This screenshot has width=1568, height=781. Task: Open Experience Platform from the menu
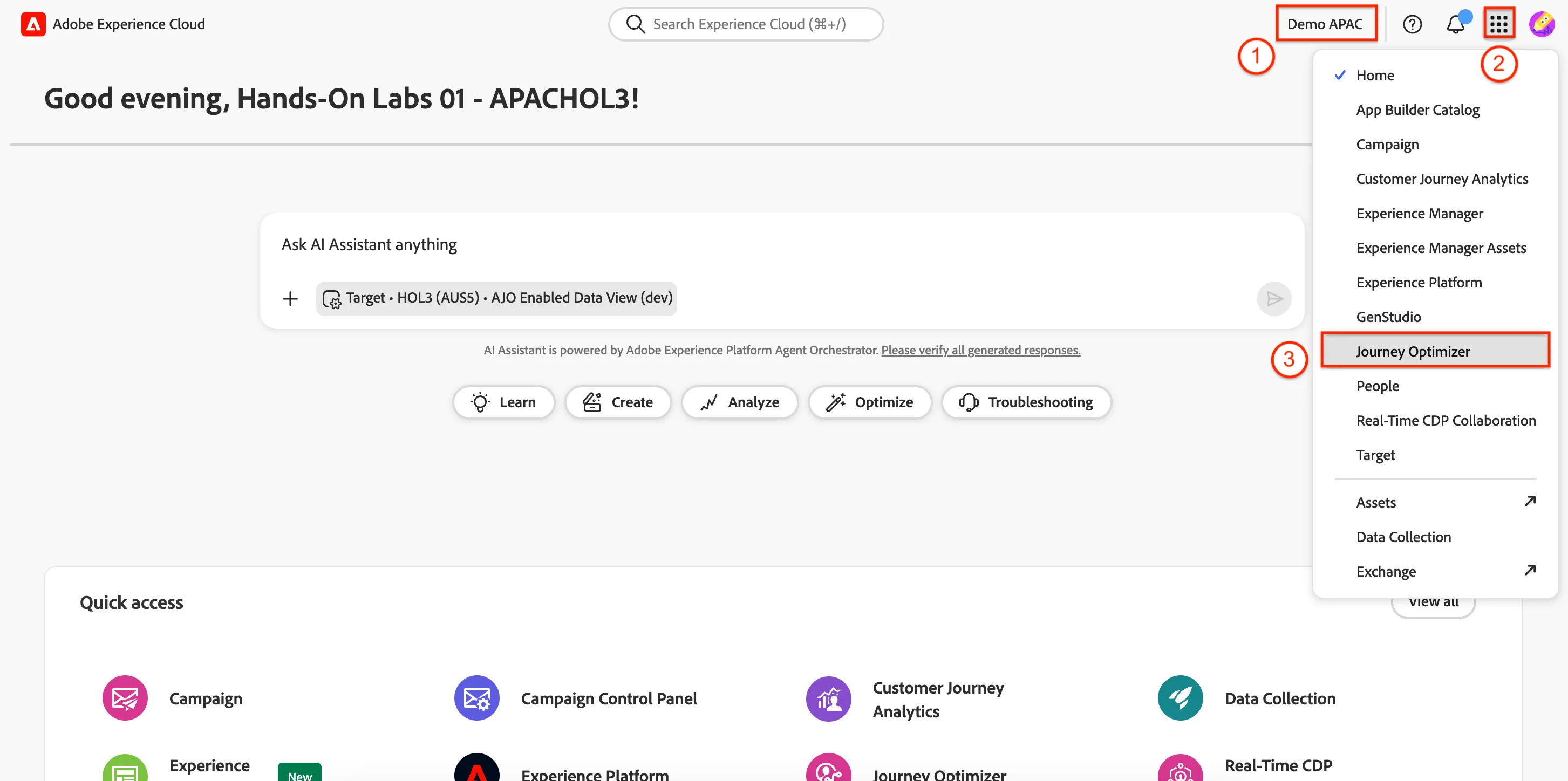click(1435, 283)
